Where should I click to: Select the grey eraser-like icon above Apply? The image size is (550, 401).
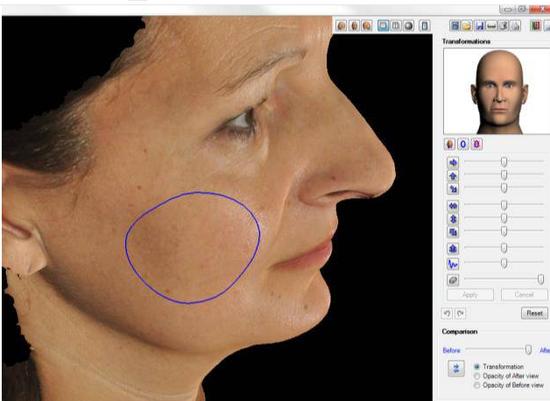pyautogui.click(x=453, y=280)
